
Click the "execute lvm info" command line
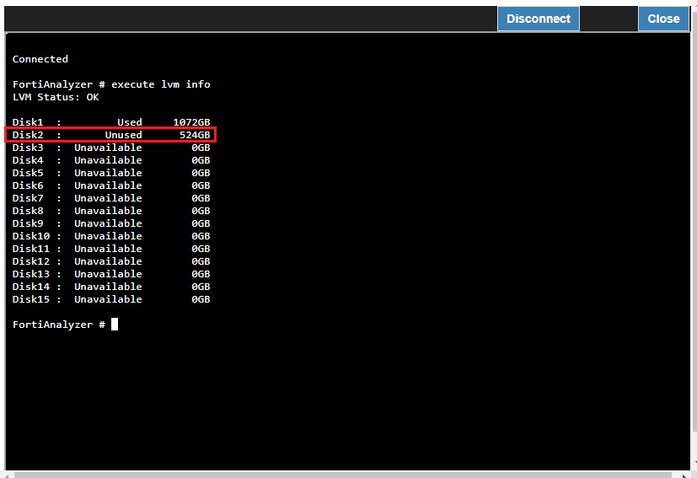click(x=111, y=84)
